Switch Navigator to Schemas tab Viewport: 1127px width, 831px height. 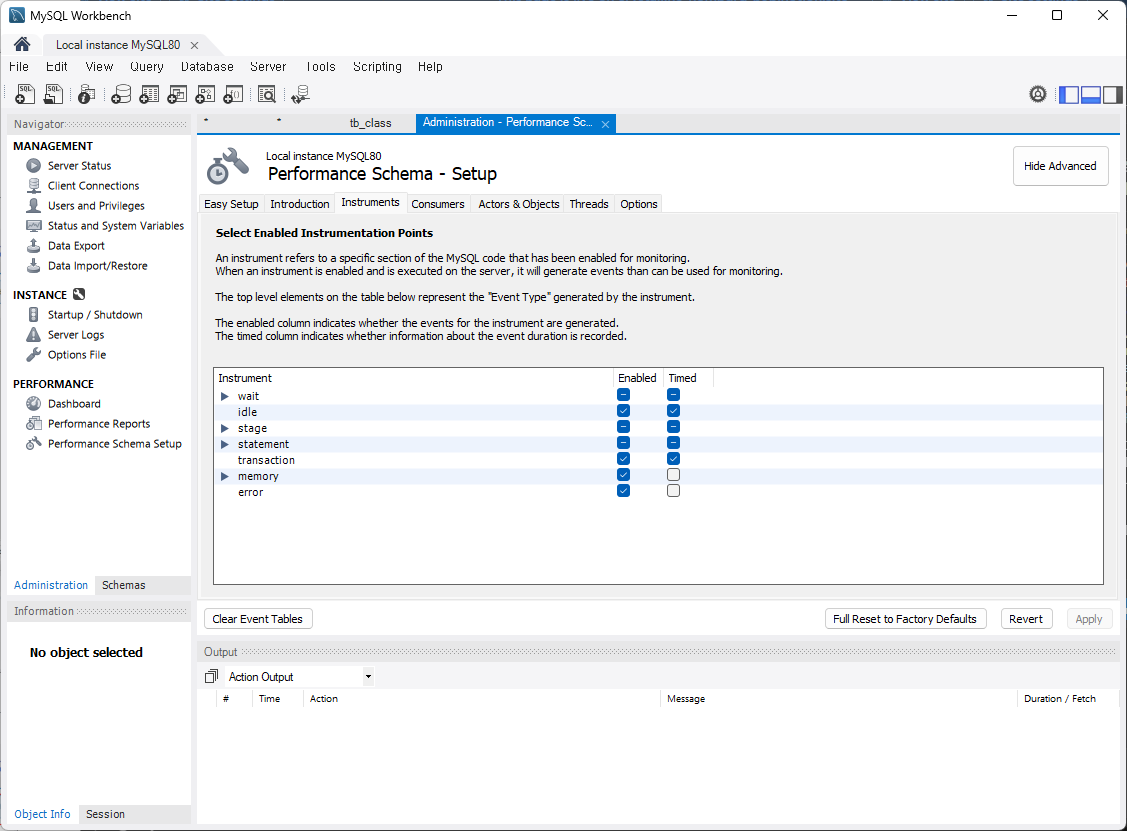tap(124, 585)
